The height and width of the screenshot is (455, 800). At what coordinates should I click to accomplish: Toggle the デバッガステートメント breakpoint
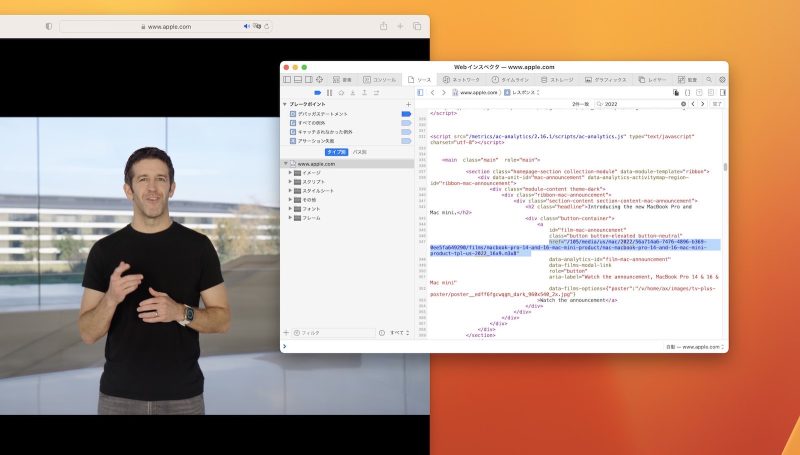point(406,114)
